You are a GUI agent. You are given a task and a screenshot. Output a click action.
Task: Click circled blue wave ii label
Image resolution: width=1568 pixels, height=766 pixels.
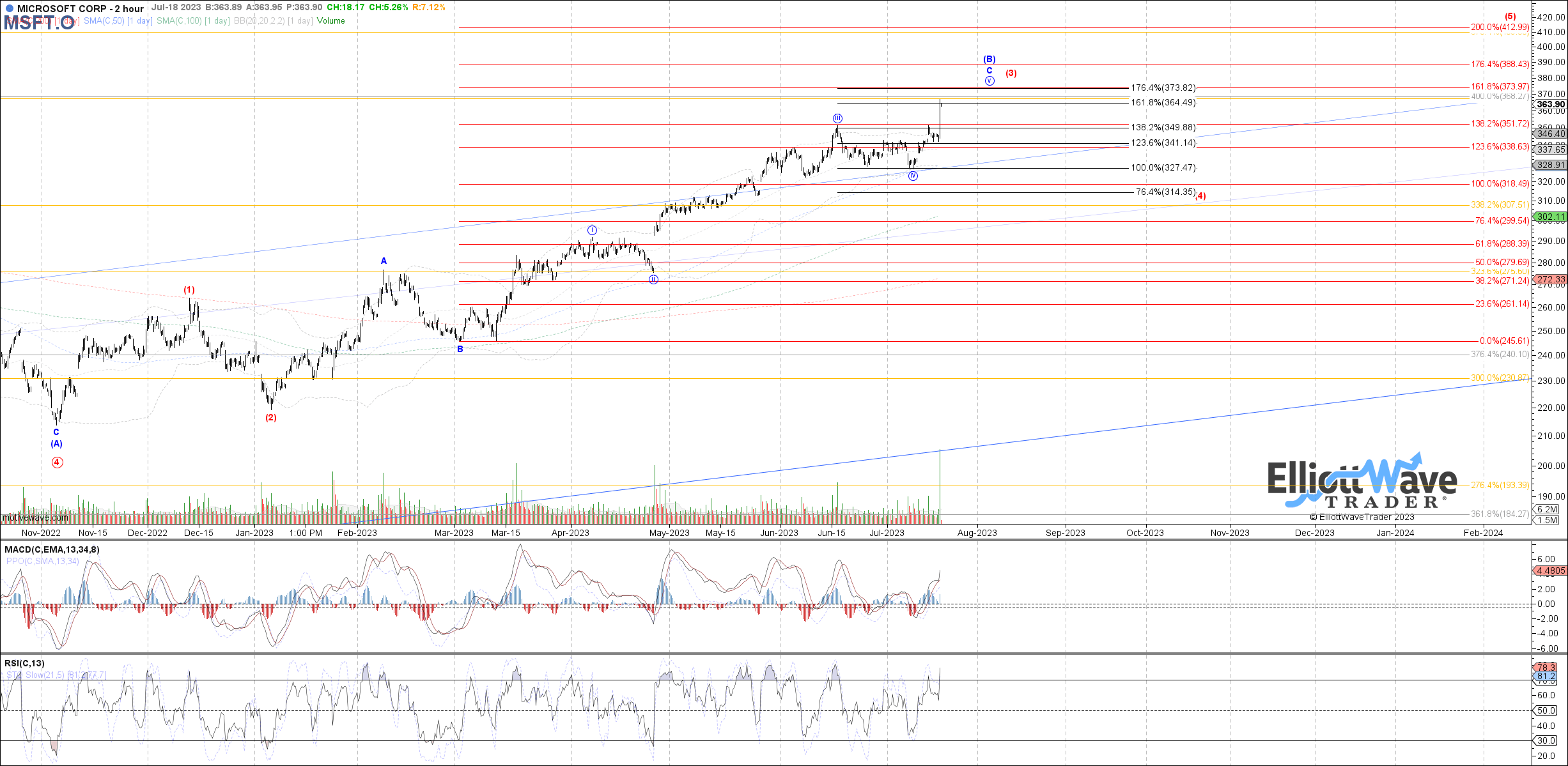(653, 279)
